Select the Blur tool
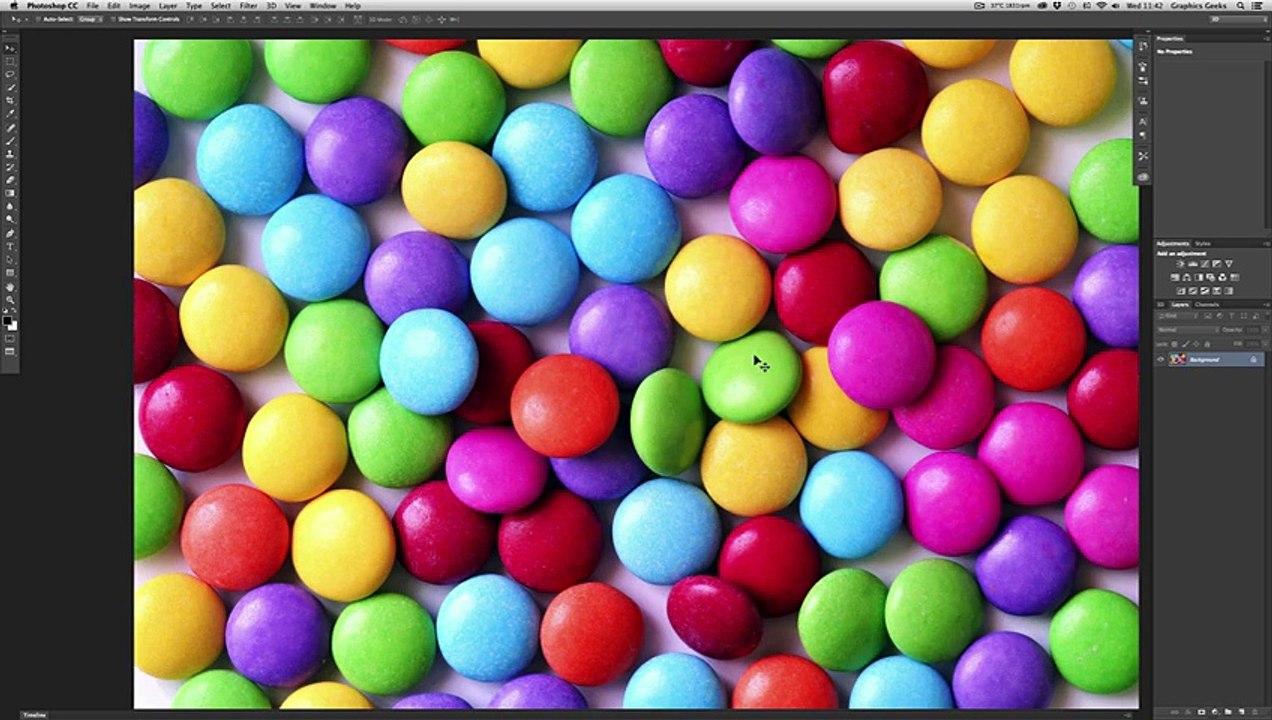1272x720 pixels. (10, 206)
